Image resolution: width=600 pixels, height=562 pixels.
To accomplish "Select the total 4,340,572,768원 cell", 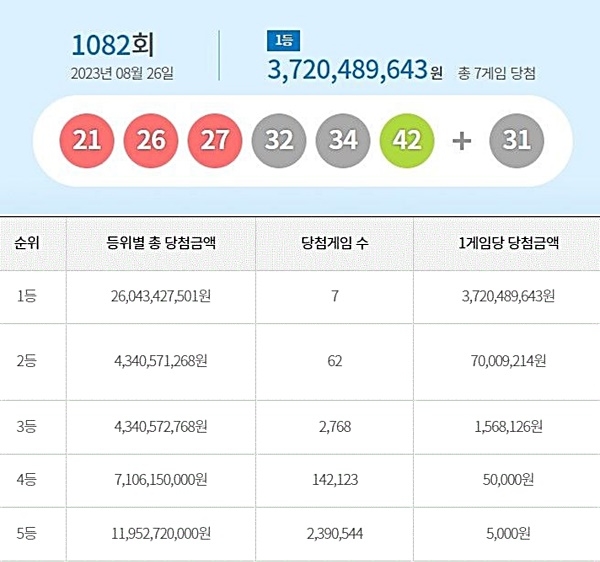I will pos(161,427).
